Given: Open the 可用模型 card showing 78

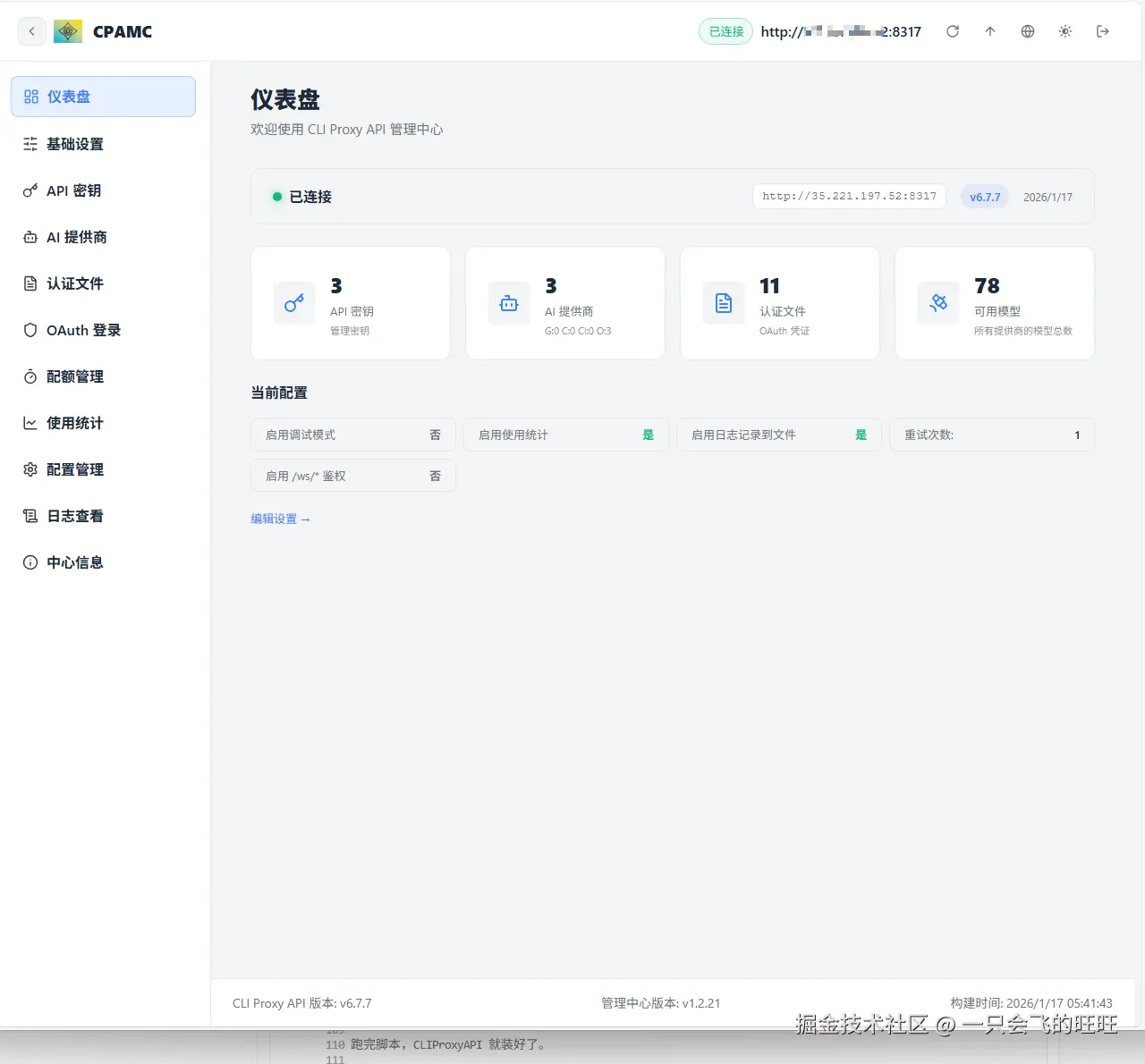Looking at the screenshot, I should 995,303.
